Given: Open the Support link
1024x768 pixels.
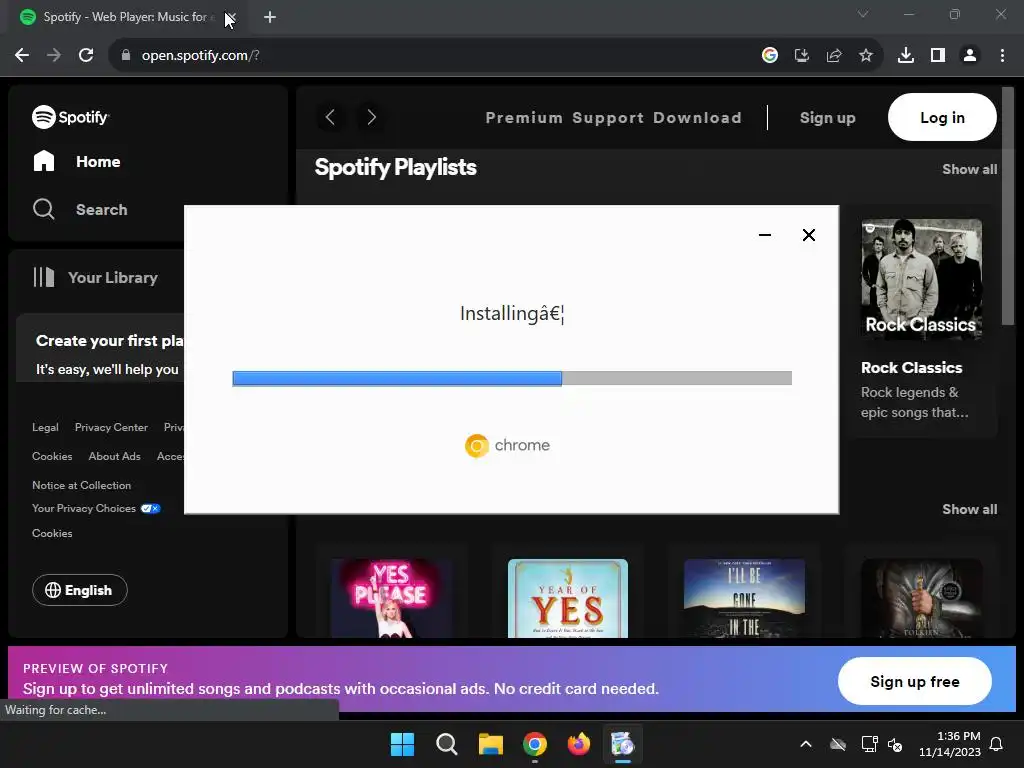Looking at the screenshot, I should [608, 118].
